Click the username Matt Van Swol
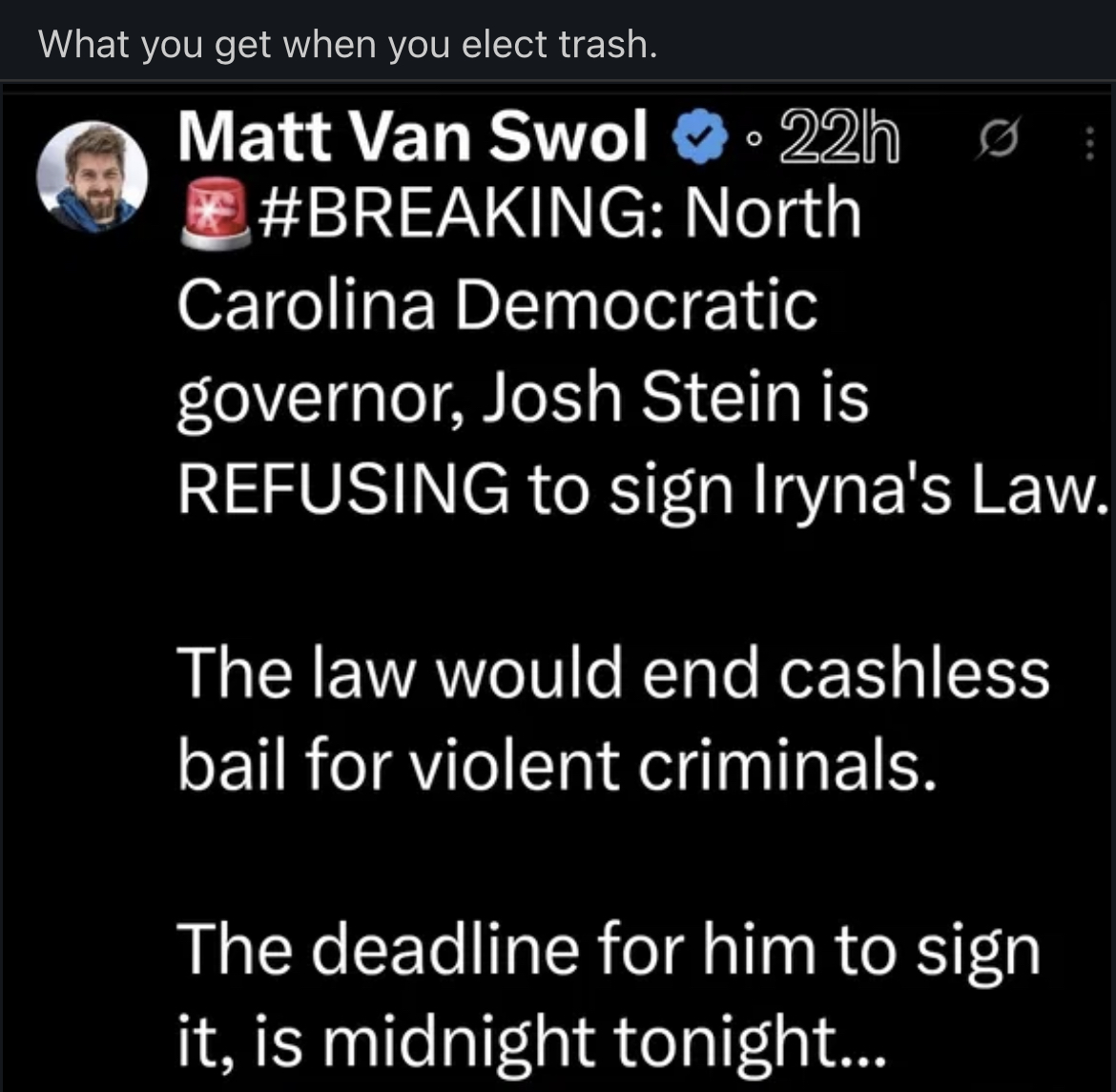 click(410, 136)
